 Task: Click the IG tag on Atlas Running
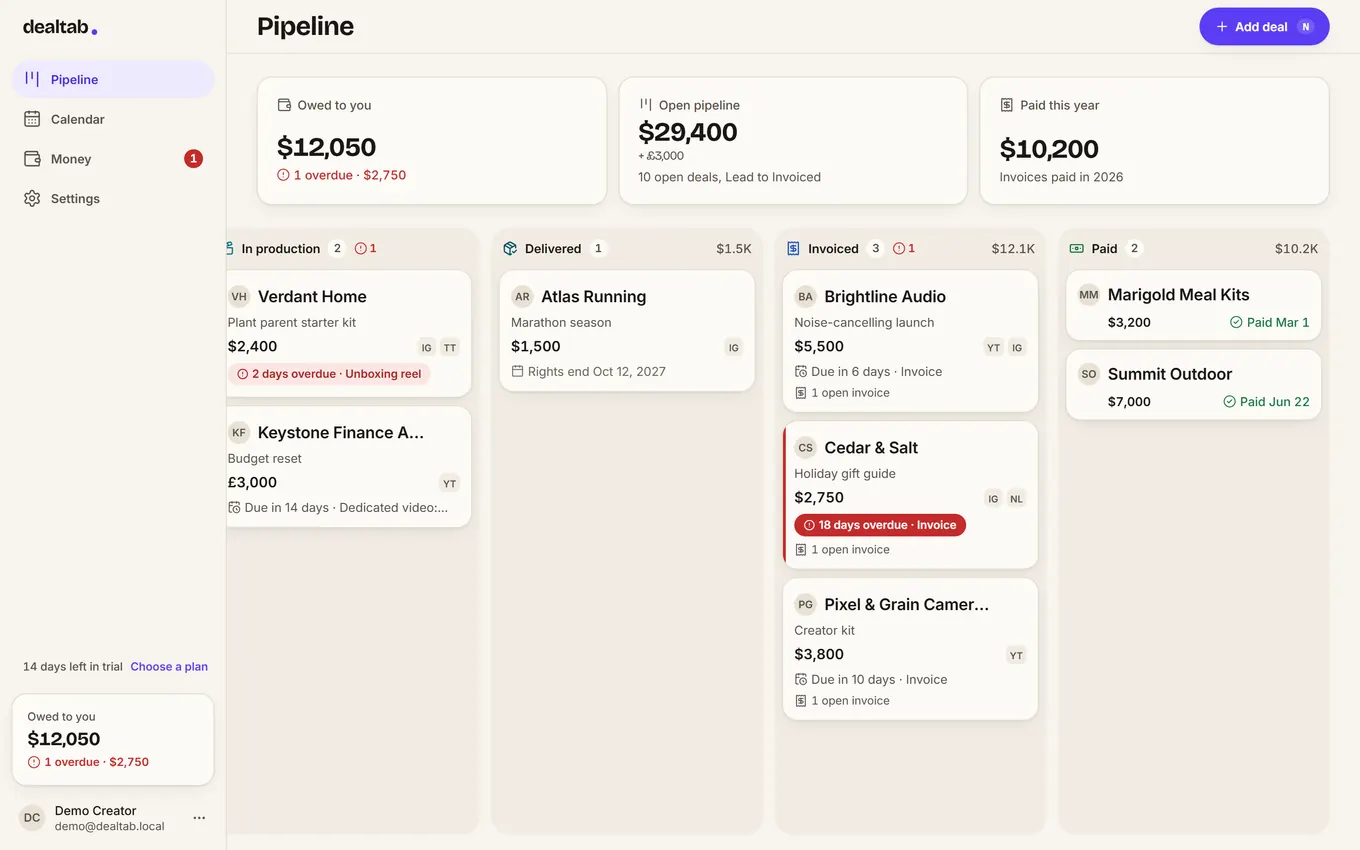point(734,348)
